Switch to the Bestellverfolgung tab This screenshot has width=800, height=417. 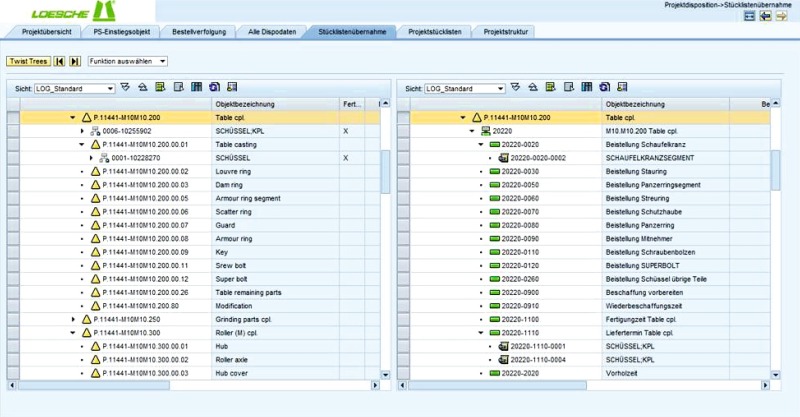pyautogui.click(x=198, y=32)
